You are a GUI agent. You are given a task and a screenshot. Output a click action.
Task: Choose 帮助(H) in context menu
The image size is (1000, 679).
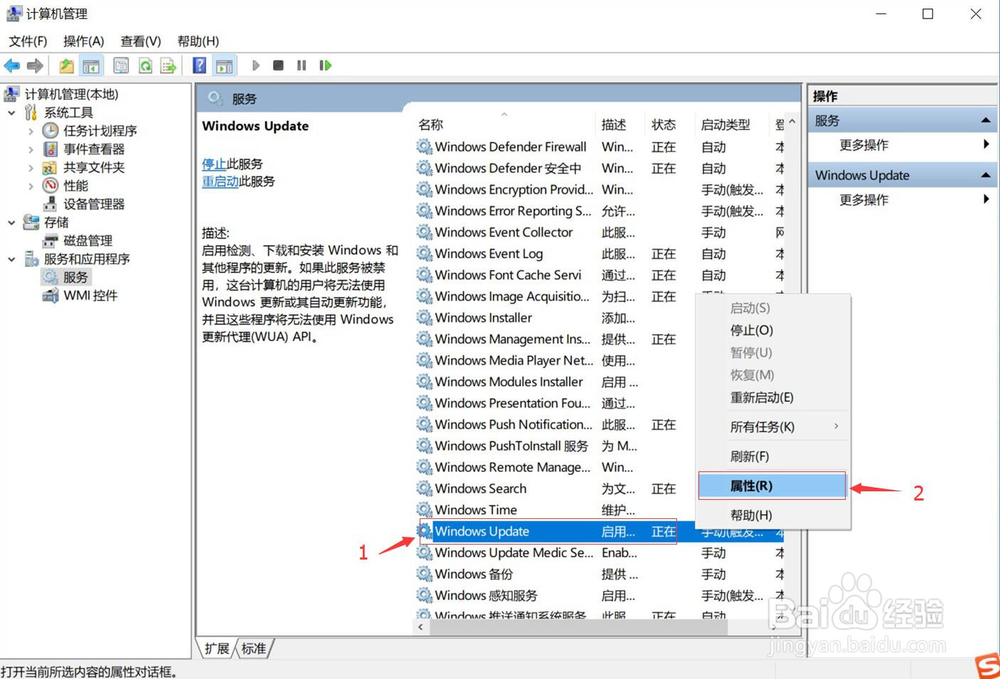tap(774, 515)
